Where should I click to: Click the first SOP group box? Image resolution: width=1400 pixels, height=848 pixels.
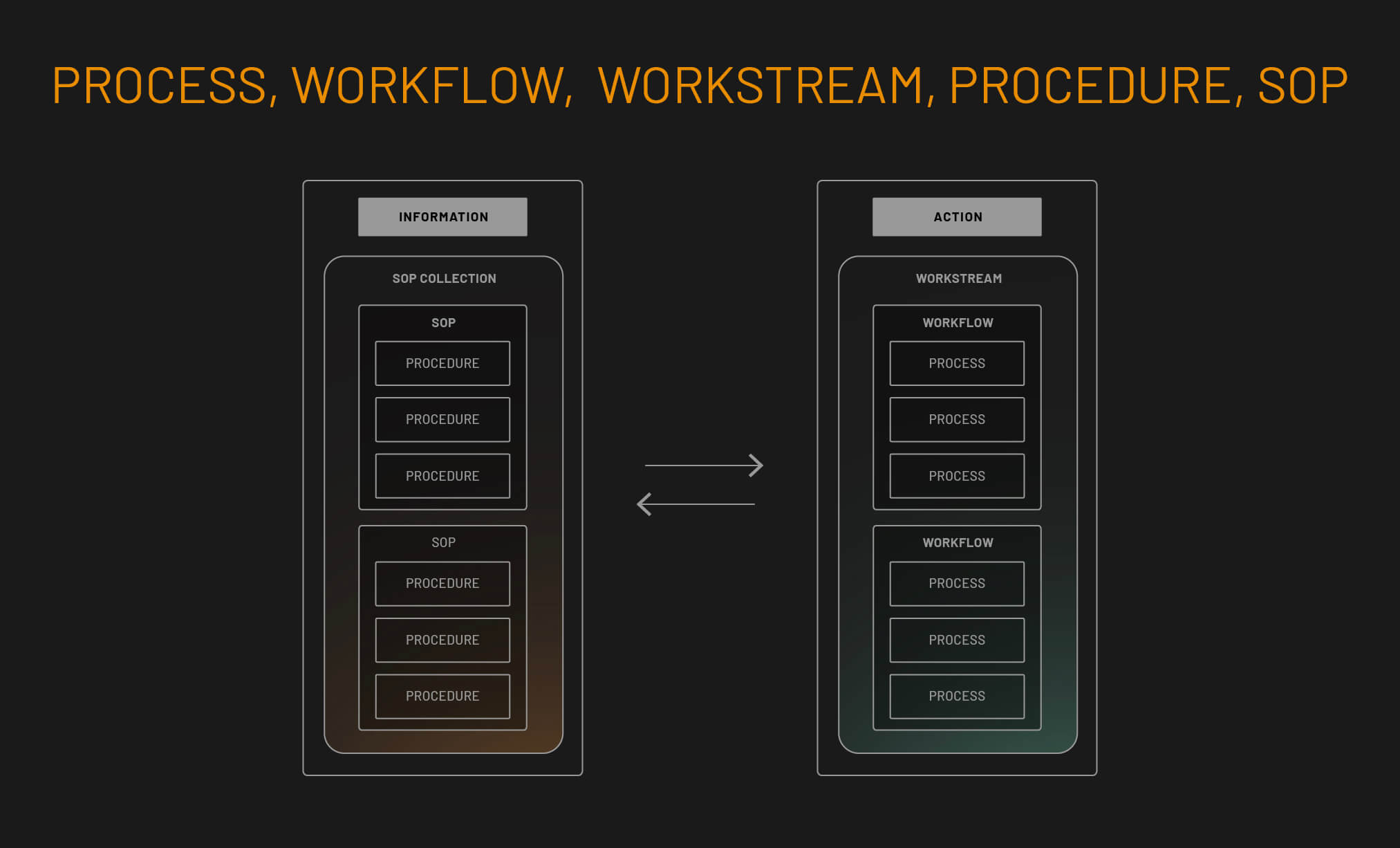[x=442, y=322]
